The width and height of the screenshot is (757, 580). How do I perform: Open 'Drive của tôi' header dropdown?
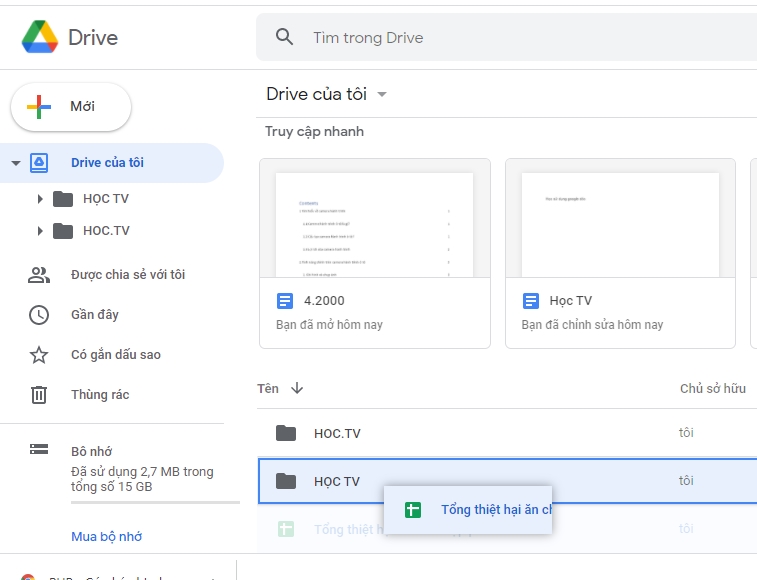pos(382,94)
